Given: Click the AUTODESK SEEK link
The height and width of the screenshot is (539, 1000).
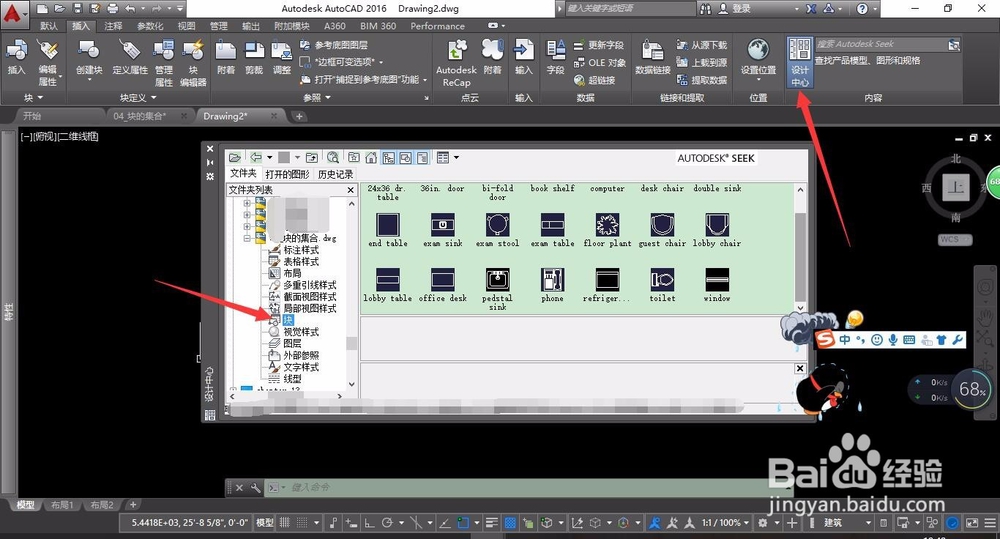Looking at the screenshot, I should [716, 158].
